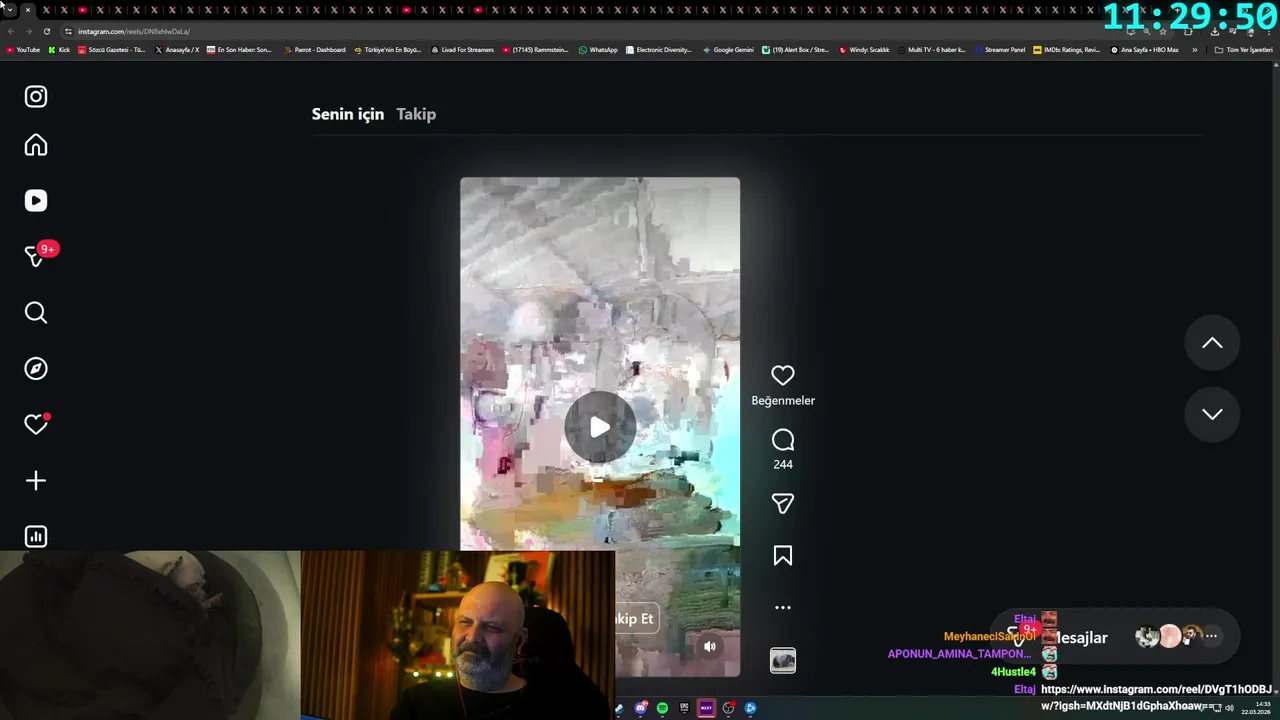Save the reel with bookmark icon

coord(783,556)
